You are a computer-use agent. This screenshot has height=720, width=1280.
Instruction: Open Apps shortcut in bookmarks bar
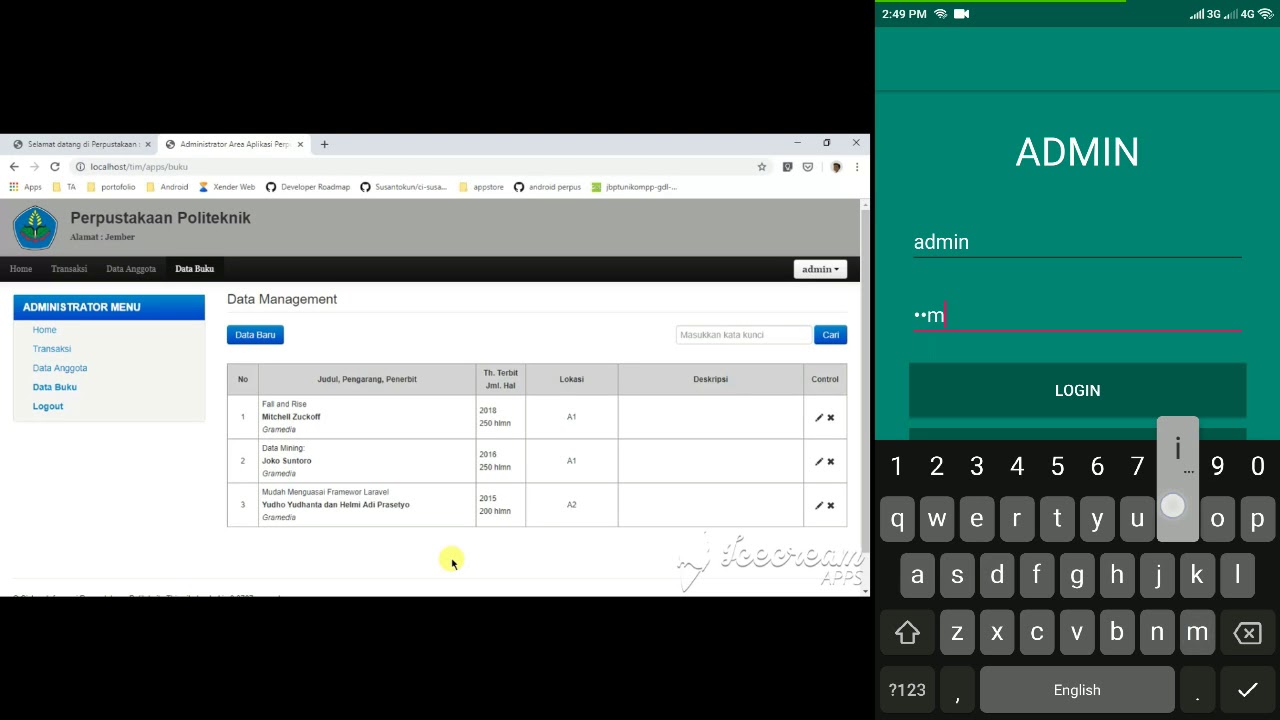(x=26, y=187)
